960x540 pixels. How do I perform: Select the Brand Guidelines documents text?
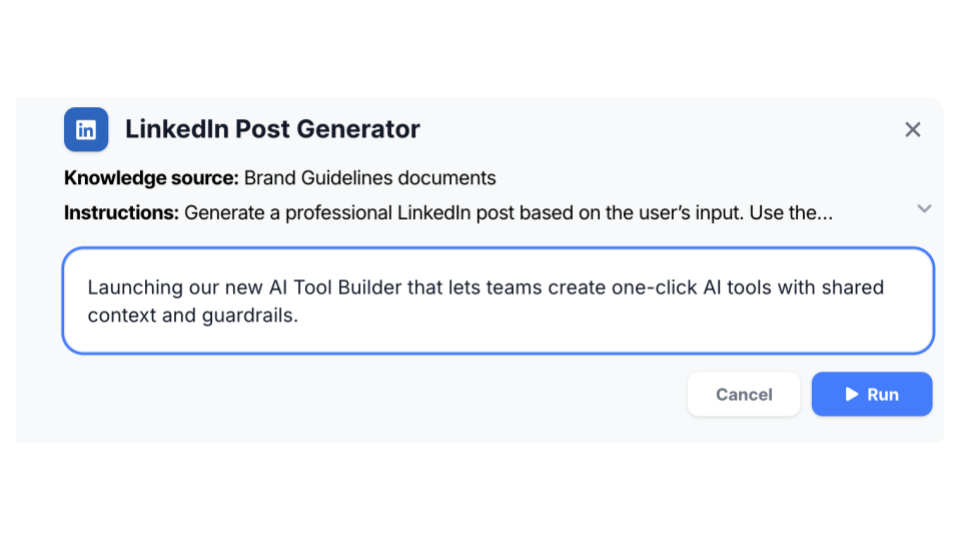(x=370, y=178)
